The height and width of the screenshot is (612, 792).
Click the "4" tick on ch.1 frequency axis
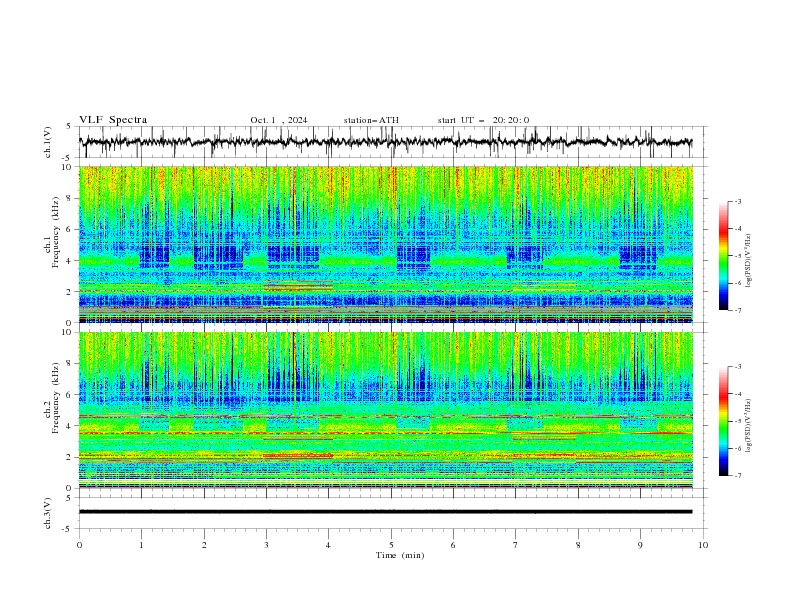click(x=69, y=261)
